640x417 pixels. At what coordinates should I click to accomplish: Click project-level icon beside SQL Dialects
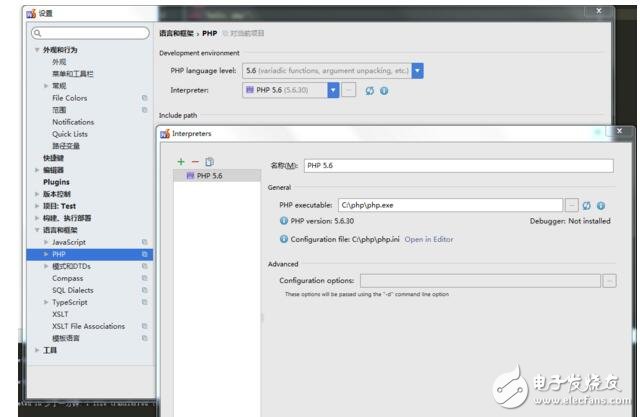tap(144, 290)
